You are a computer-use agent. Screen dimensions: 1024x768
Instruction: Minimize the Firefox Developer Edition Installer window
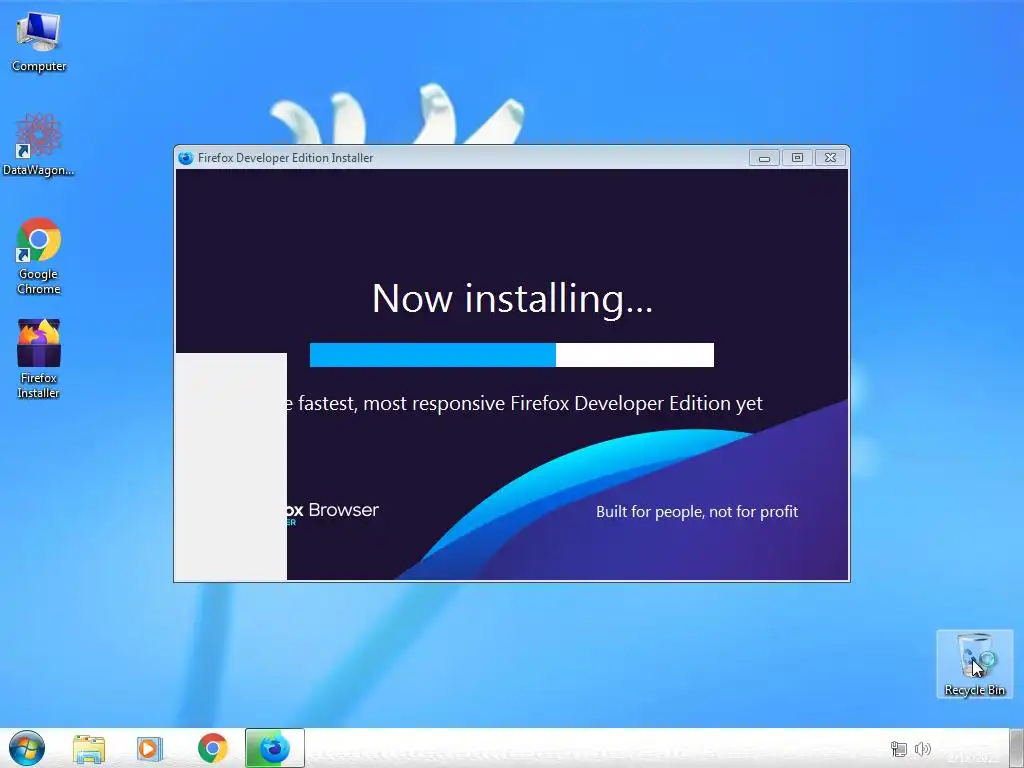[x=764, y=157]
